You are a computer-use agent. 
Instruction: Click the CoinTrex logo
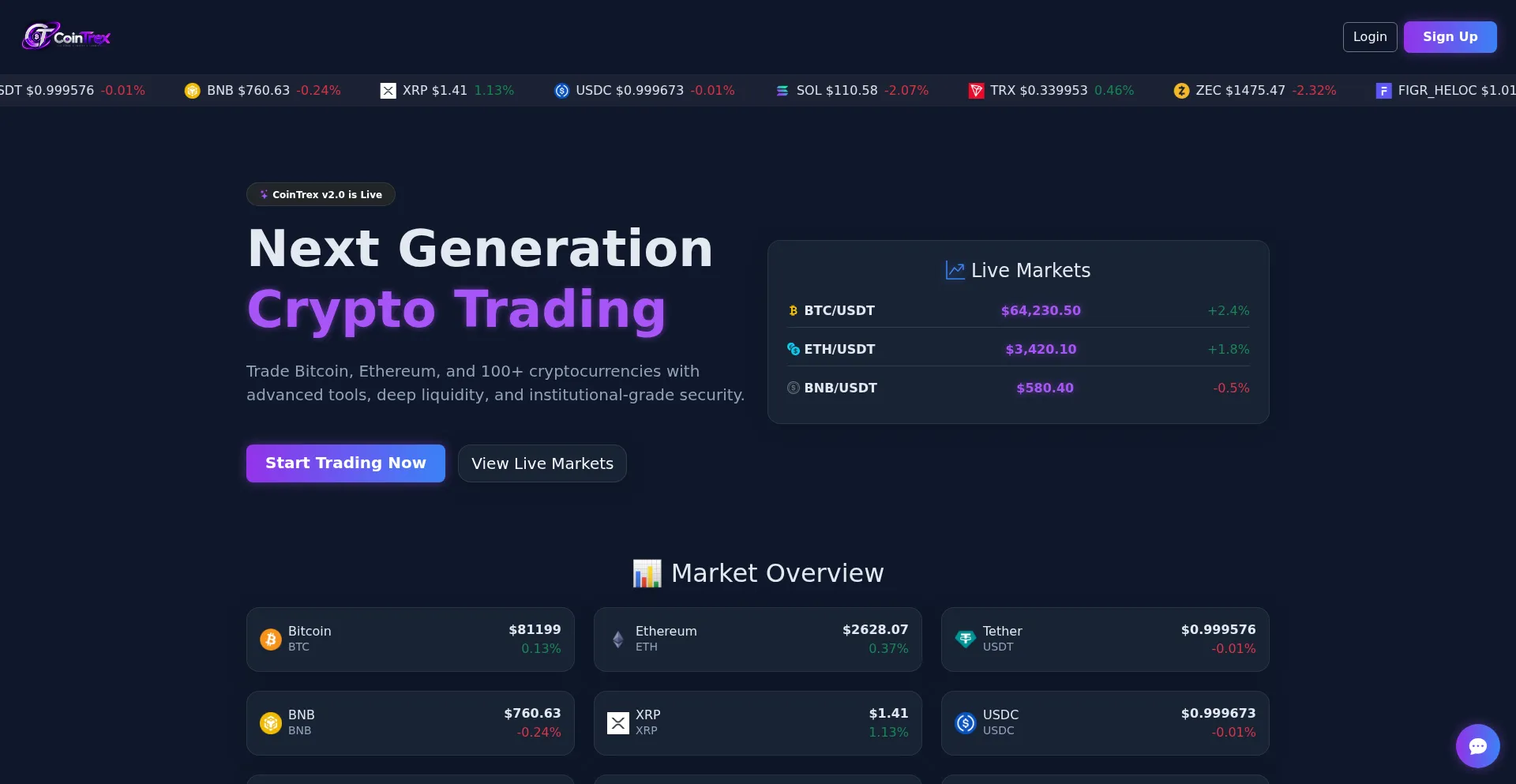point(66,36)
